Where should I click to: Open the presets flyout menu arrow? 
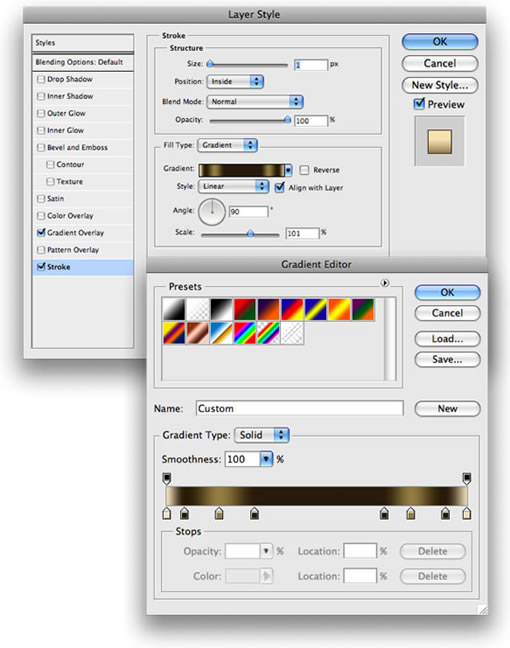[x=385, y=283]
